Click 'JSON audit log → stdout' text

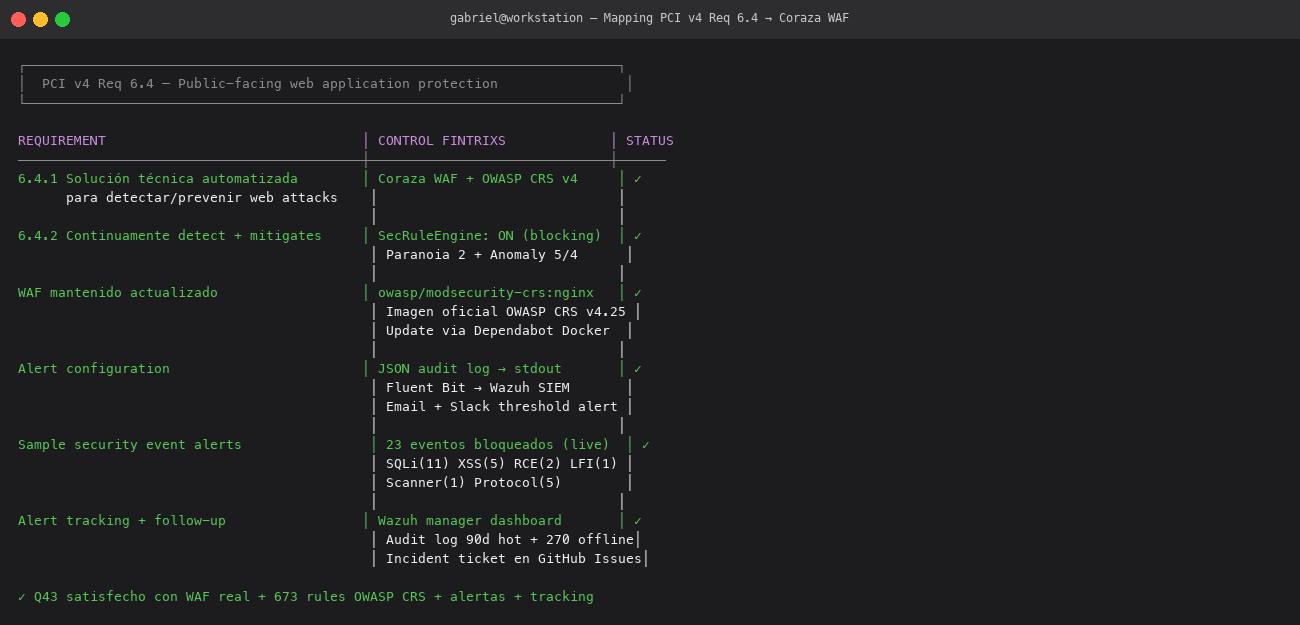pyautogui.click(x=470, y=369)
